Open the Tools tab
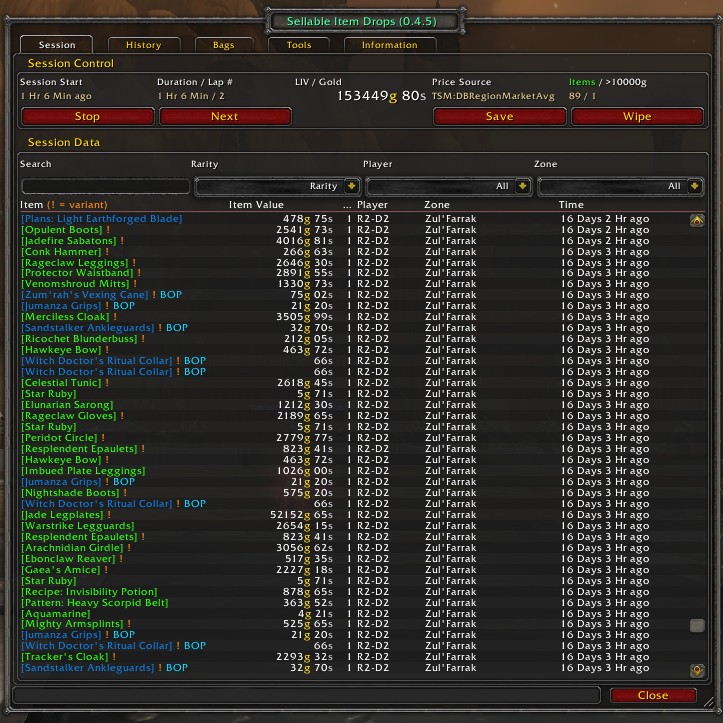723x723 pixels. [x=299, y=45]
